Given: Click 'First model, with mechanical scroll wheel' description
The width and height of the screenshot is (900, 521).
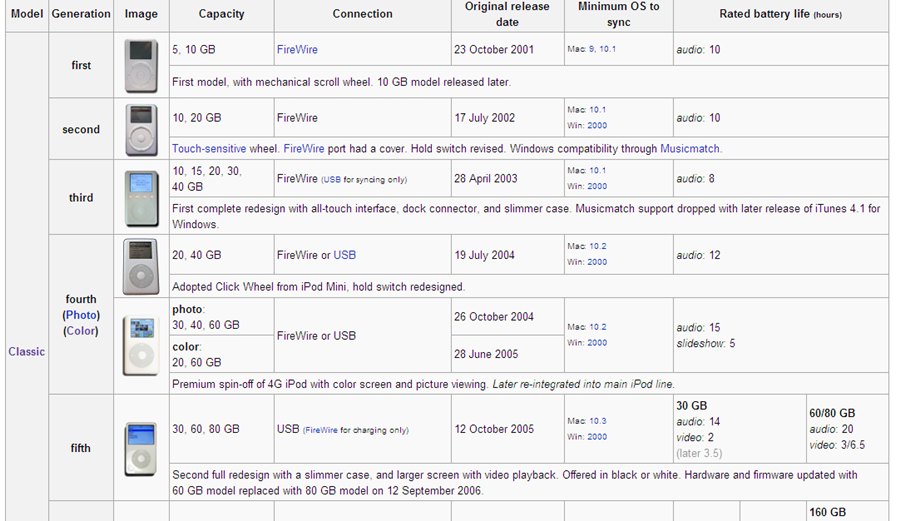Looking at the screenshot, I should click(x=342, y=82).
